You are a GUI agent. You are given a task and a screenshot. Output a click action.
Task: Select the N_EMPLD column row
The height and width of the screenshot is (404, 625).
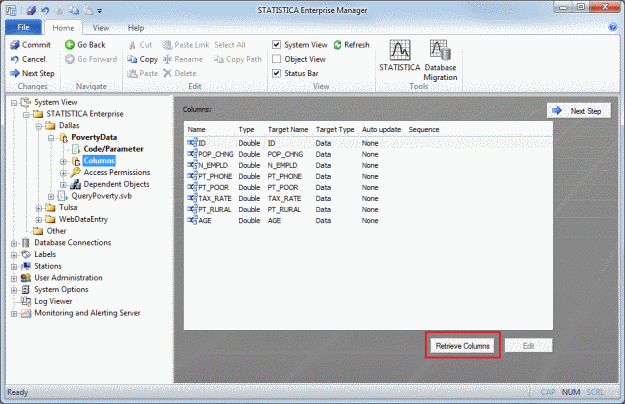368,165
